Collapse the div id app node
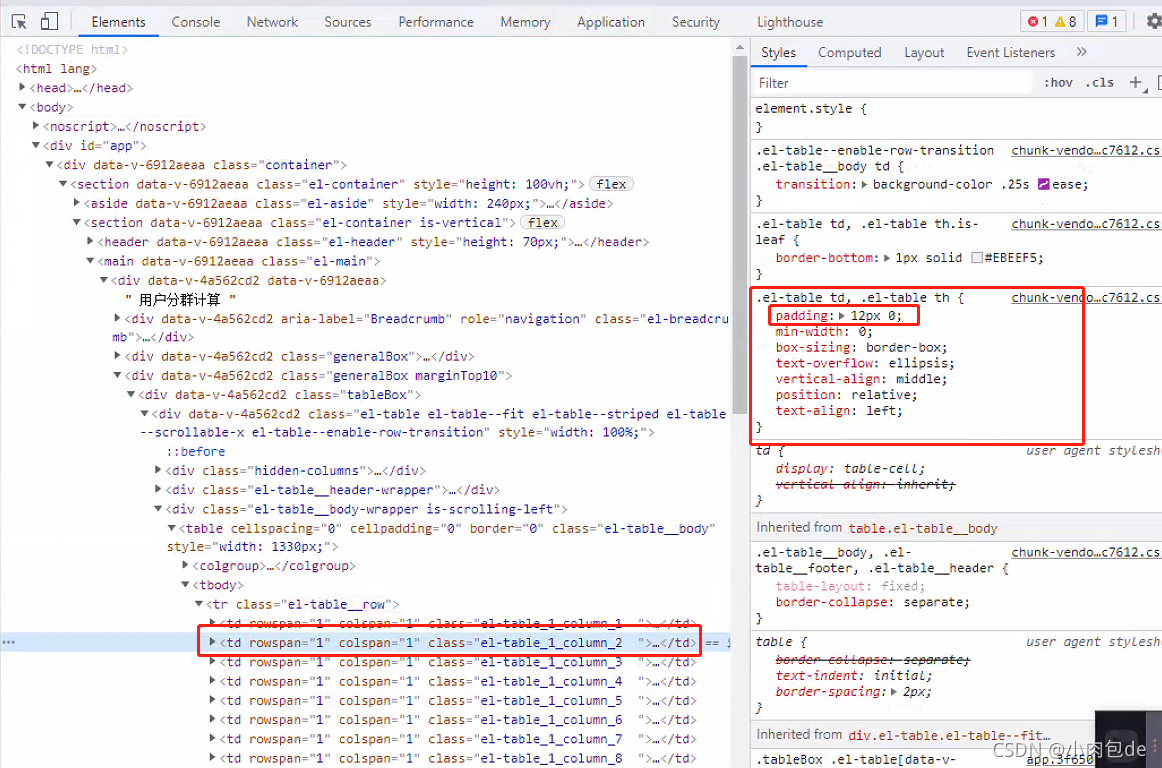The height and width of the screenshot is (768, 1162). click(36, 145)
